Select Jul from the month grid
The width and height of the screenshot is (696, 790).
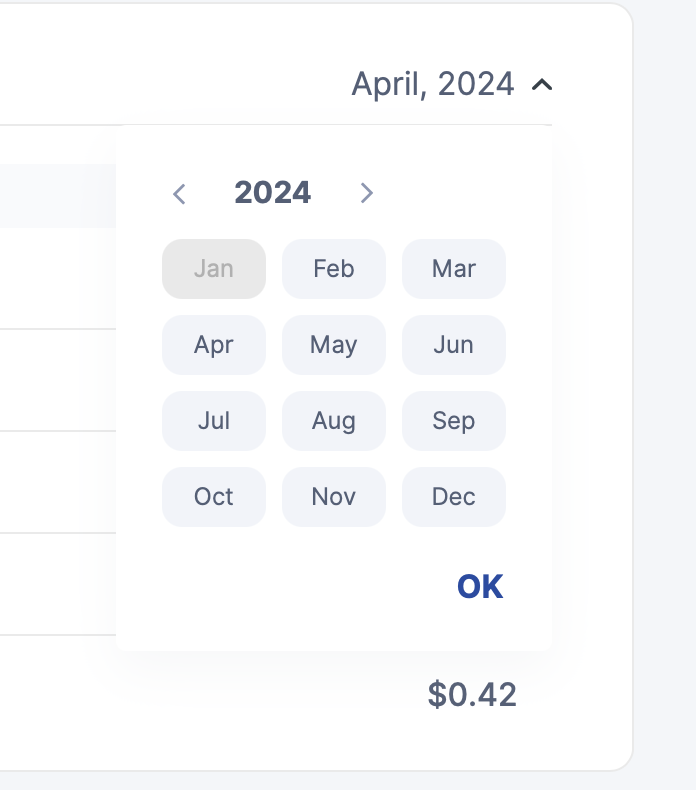(214, 421)
